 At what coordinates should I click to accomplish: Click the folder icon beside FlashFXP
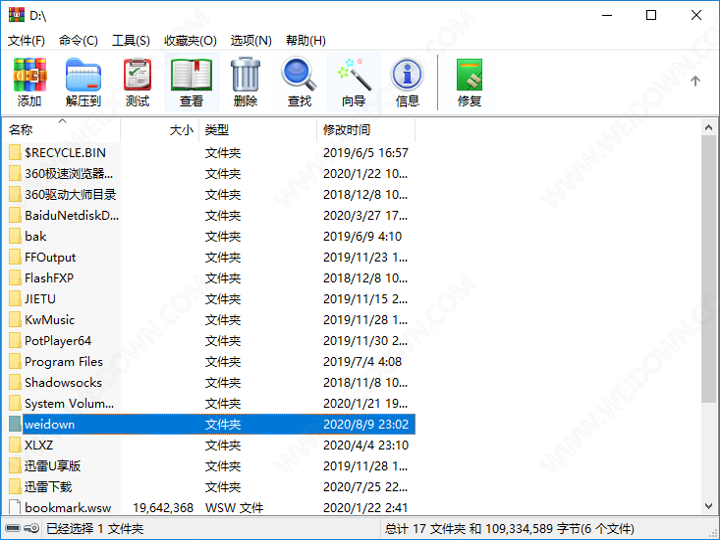15,278
